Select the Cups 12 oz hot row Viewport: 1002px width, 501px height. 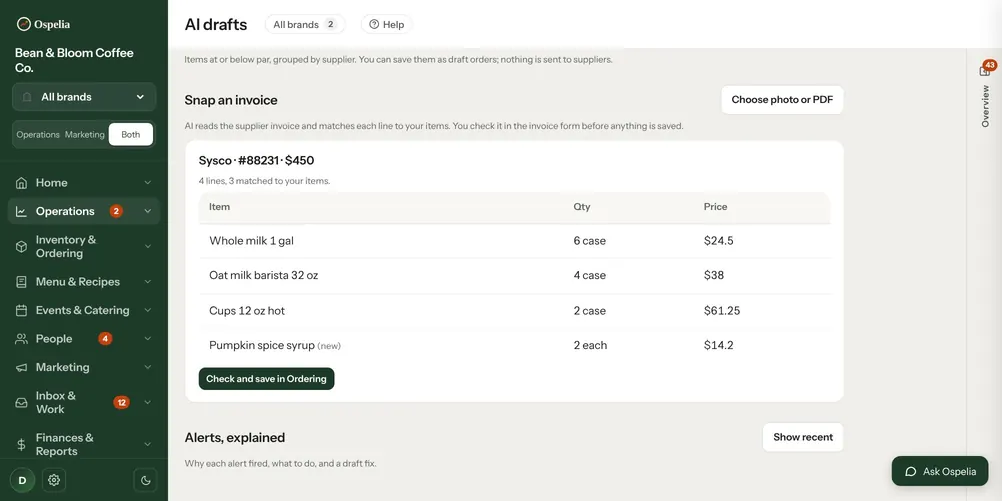coord(514,311)
